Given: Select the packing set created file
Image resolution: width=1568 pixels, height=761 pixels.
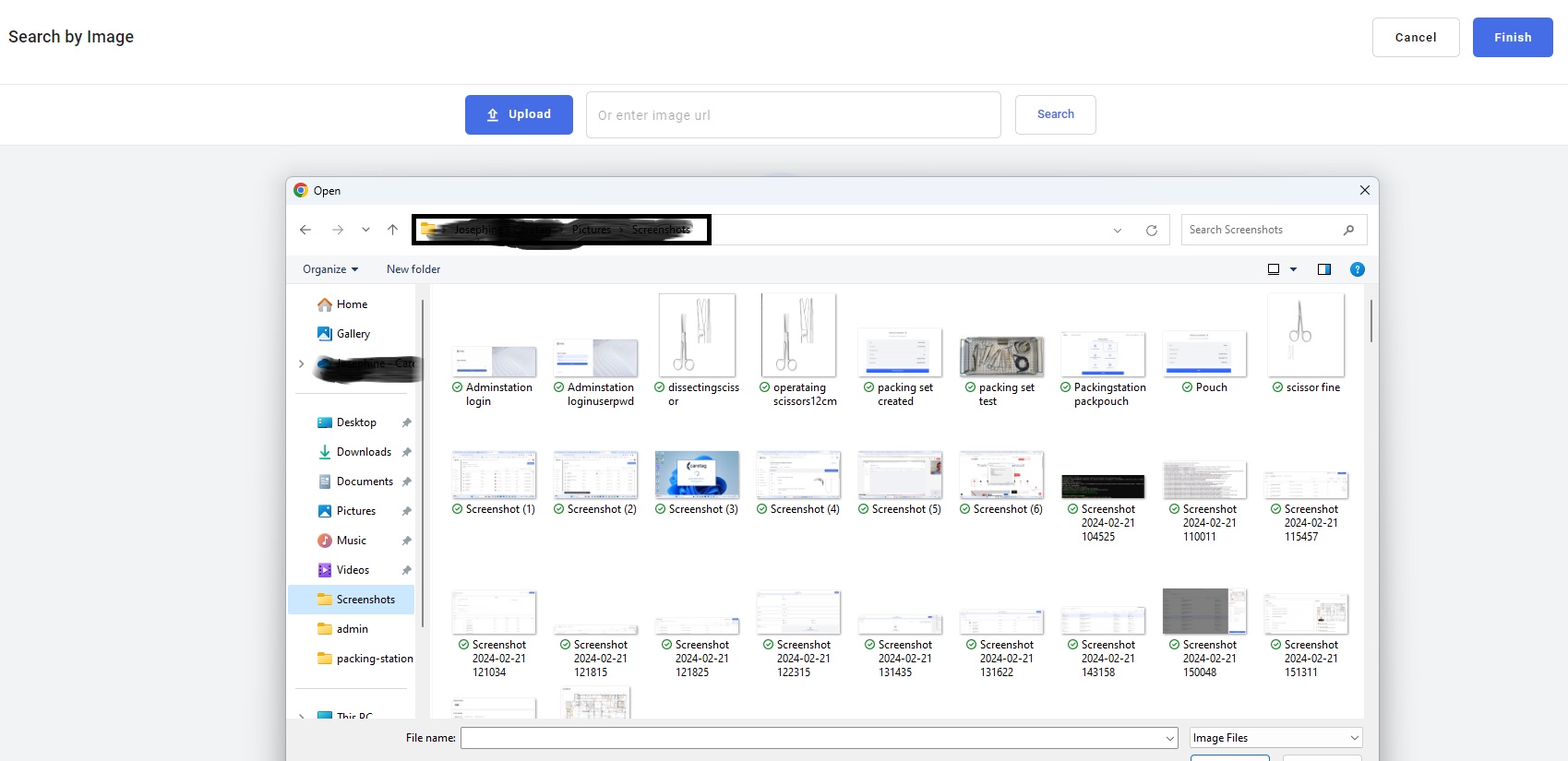Looking at the screenshot, I should [x=900, y=367].
